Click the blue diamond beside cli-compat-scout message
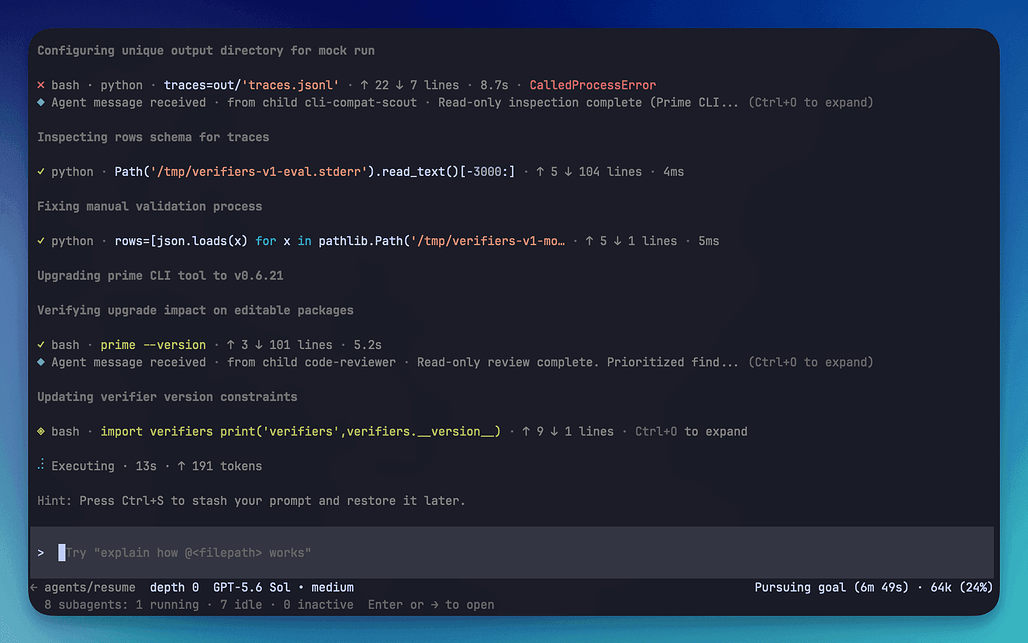The width and height of the screenshot is (1028, 643). point(41,102)
